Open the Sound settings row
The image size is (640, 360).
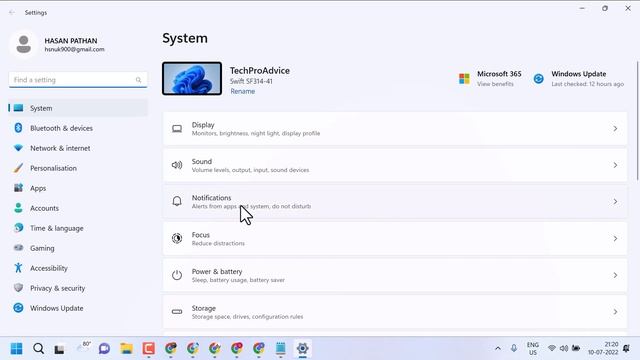[395, 165]
